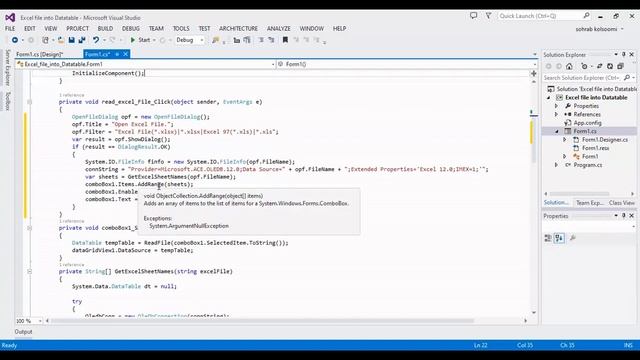Click the Start debugging label

(x=144, y=40)
